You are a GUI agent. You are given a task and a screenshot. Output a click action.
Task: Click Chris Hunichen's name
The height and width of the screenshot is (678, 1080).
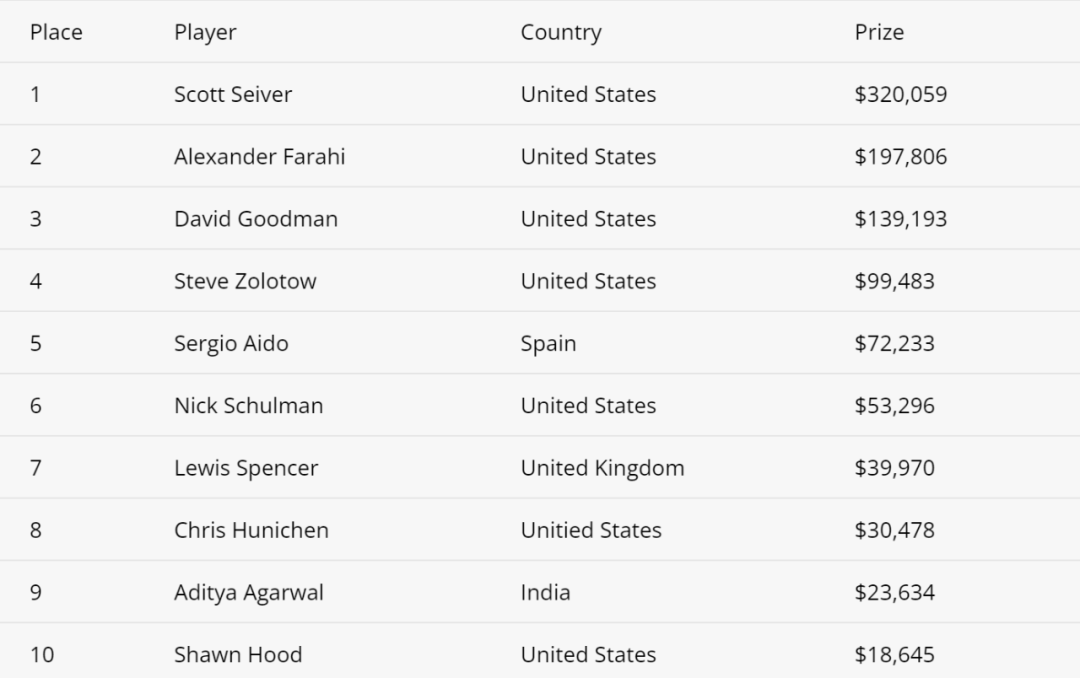click(251, 531)
